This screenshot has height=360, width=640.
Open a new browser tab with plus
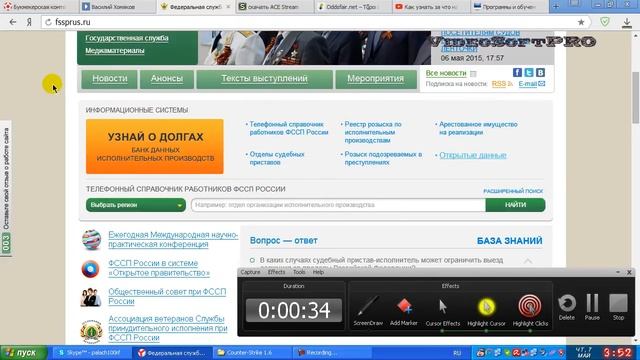click(556, 6)
